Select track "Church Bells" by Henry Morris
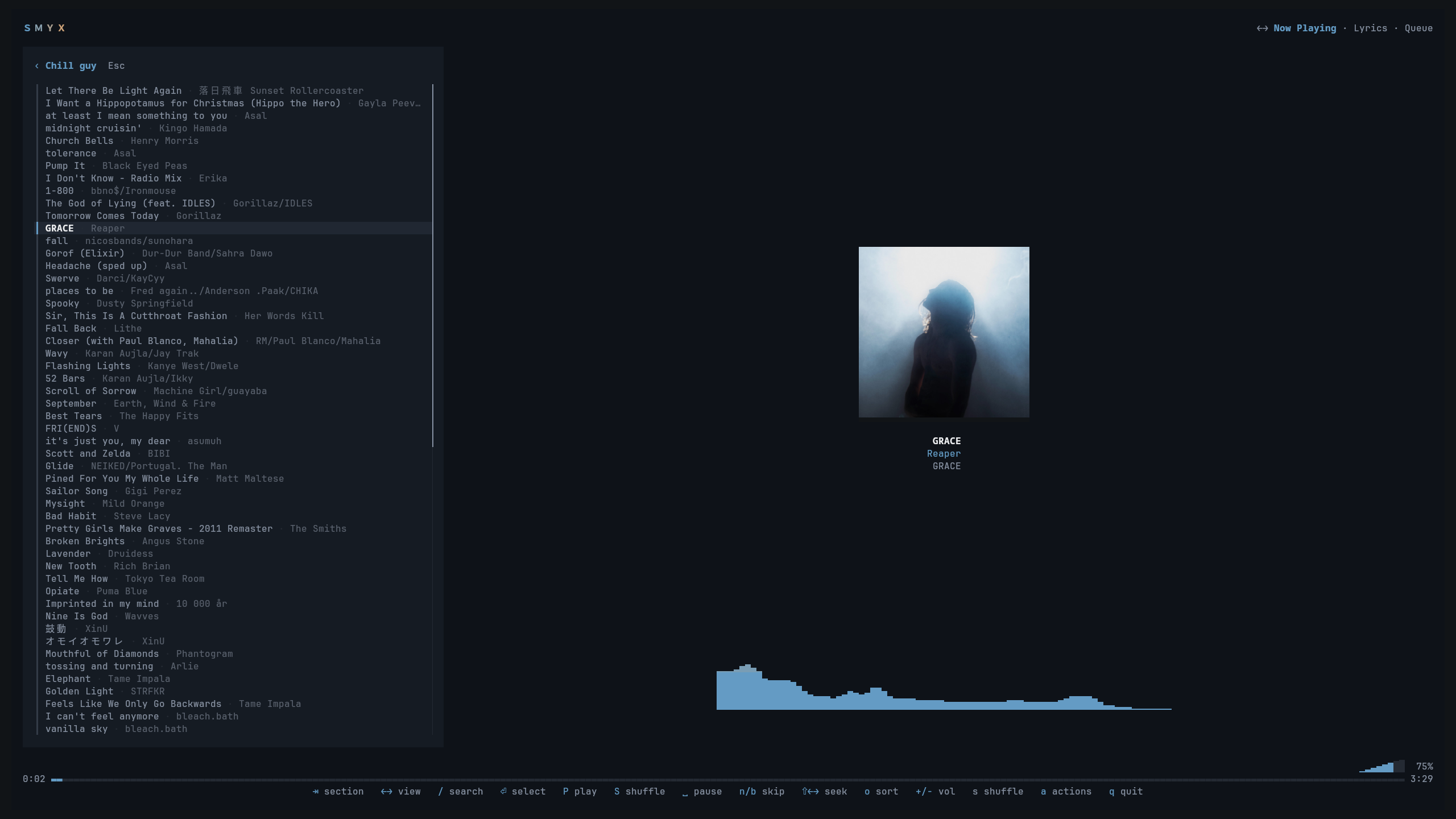 (234, 141)
